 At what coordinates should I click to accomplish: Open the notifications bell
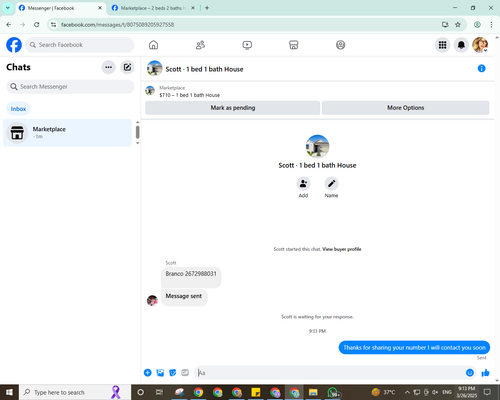click(461, 45)
